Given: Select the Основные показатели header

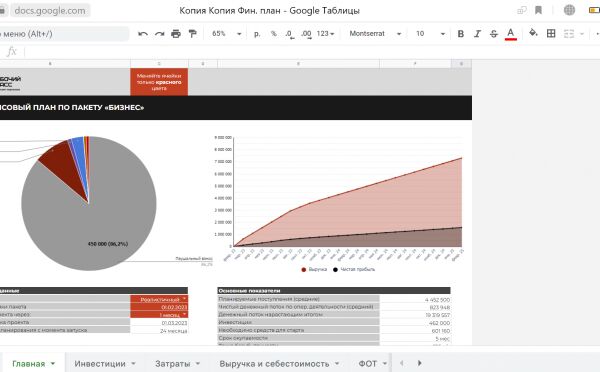Looking at the screenshot, I should [x=334, y=291].
